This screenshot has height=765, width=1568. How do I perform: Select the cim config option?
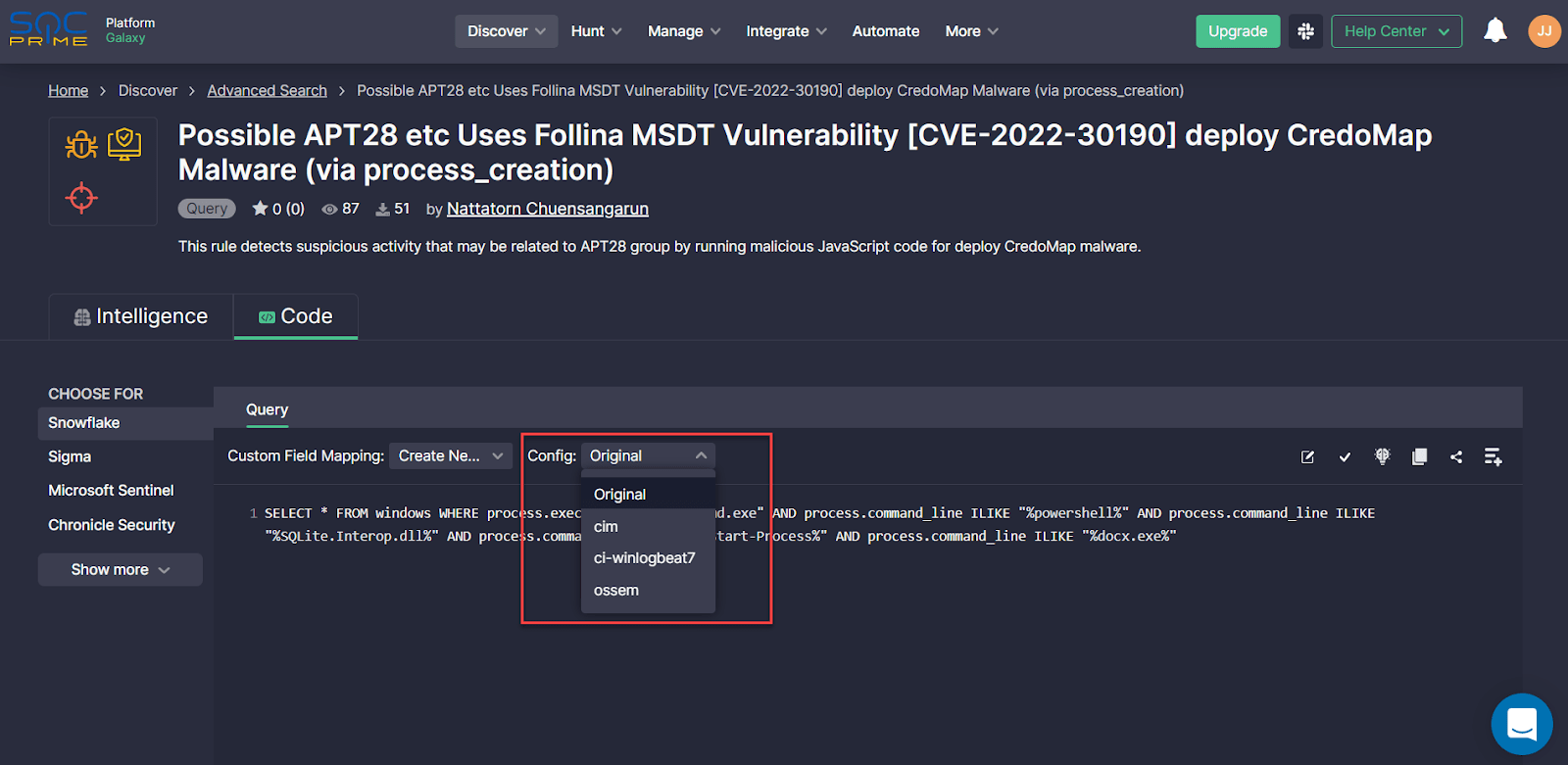pos(606,527)
